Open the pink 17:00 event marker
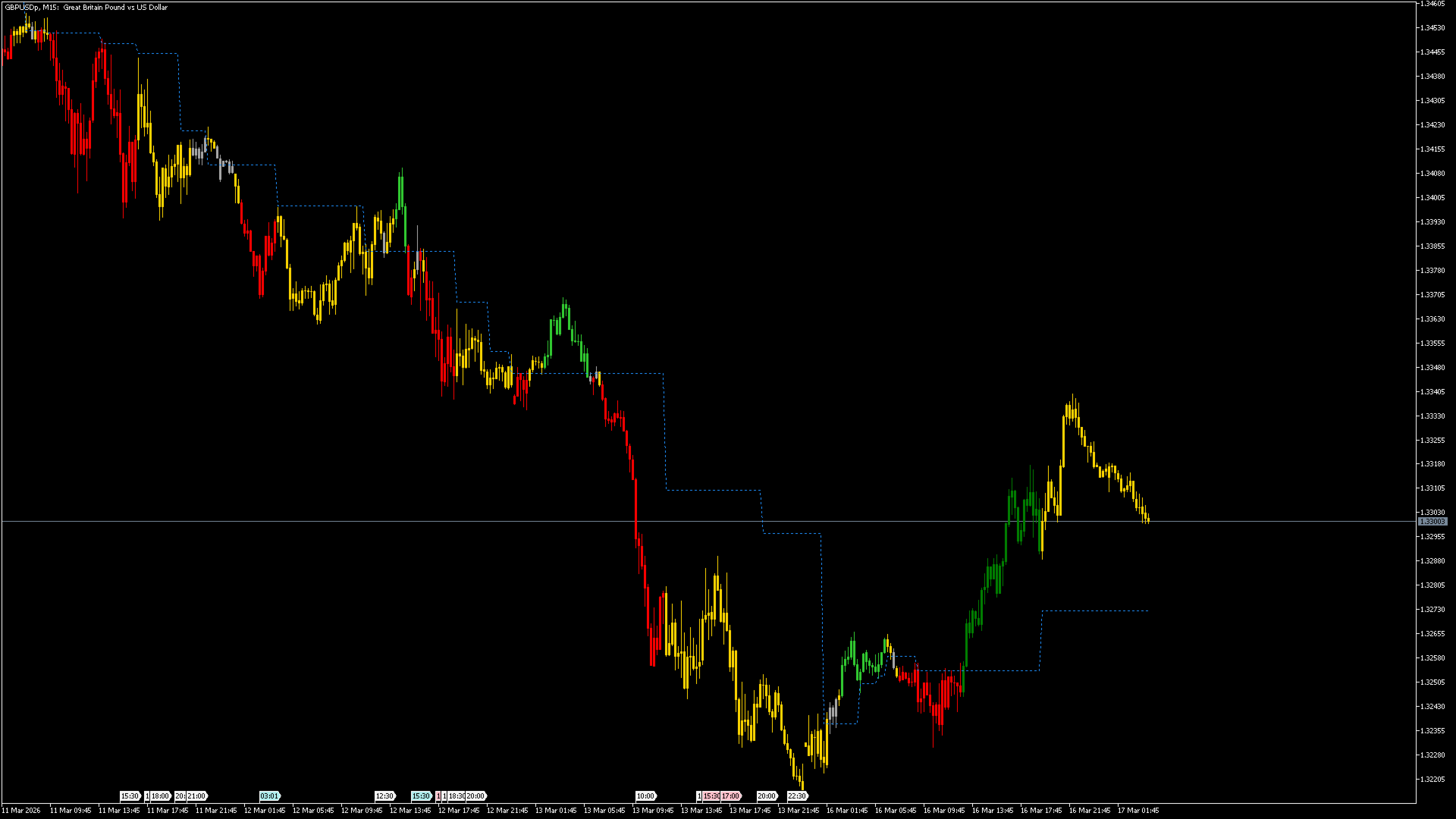This screenshot has height=819, width=1456. coord(730,796)
